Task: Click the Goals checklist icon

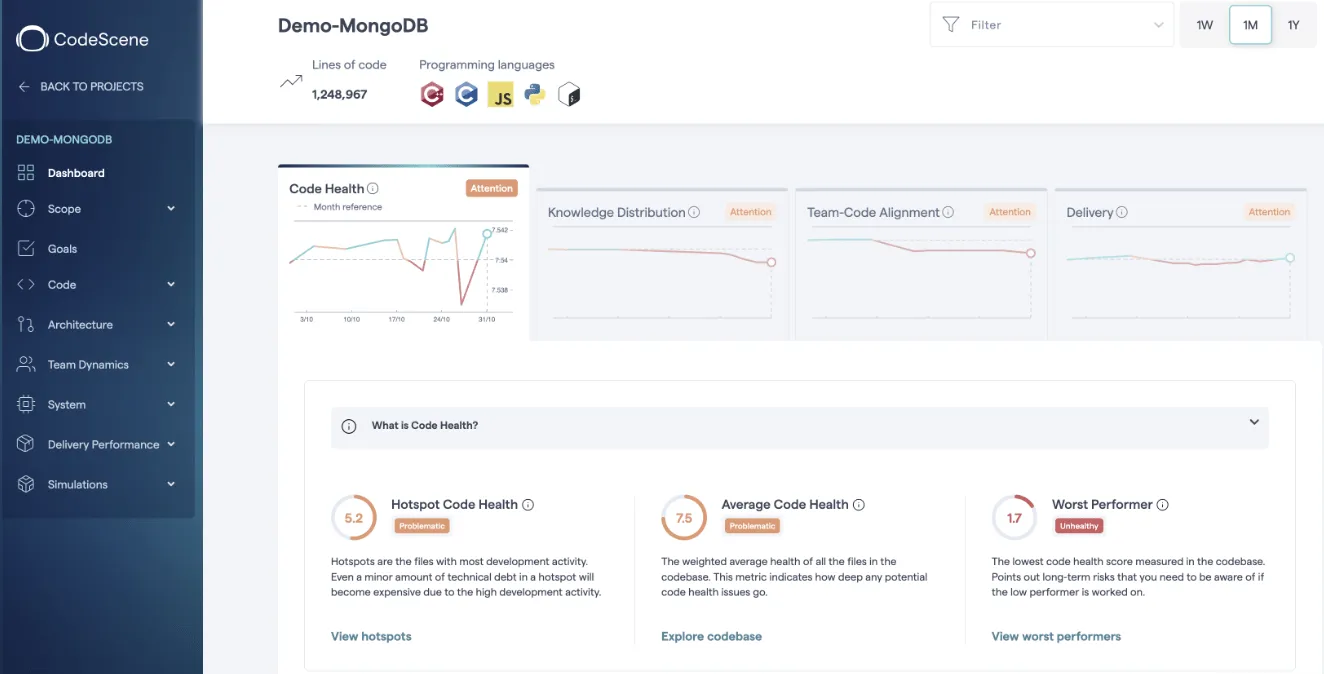Action: pos(26,248)
